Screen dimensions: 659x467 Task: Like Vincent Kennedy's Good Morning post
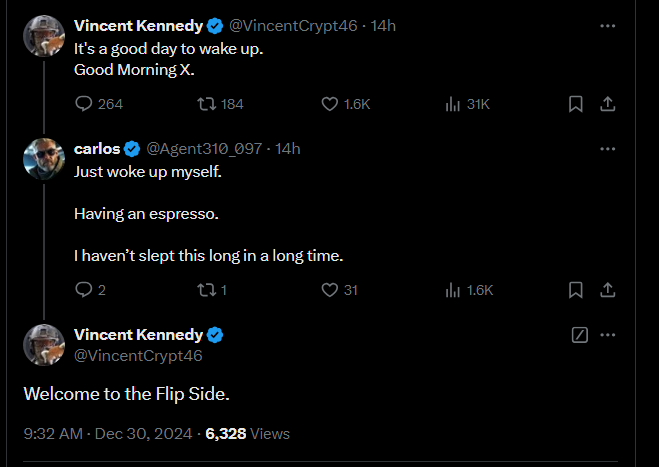tap(330, 104)
